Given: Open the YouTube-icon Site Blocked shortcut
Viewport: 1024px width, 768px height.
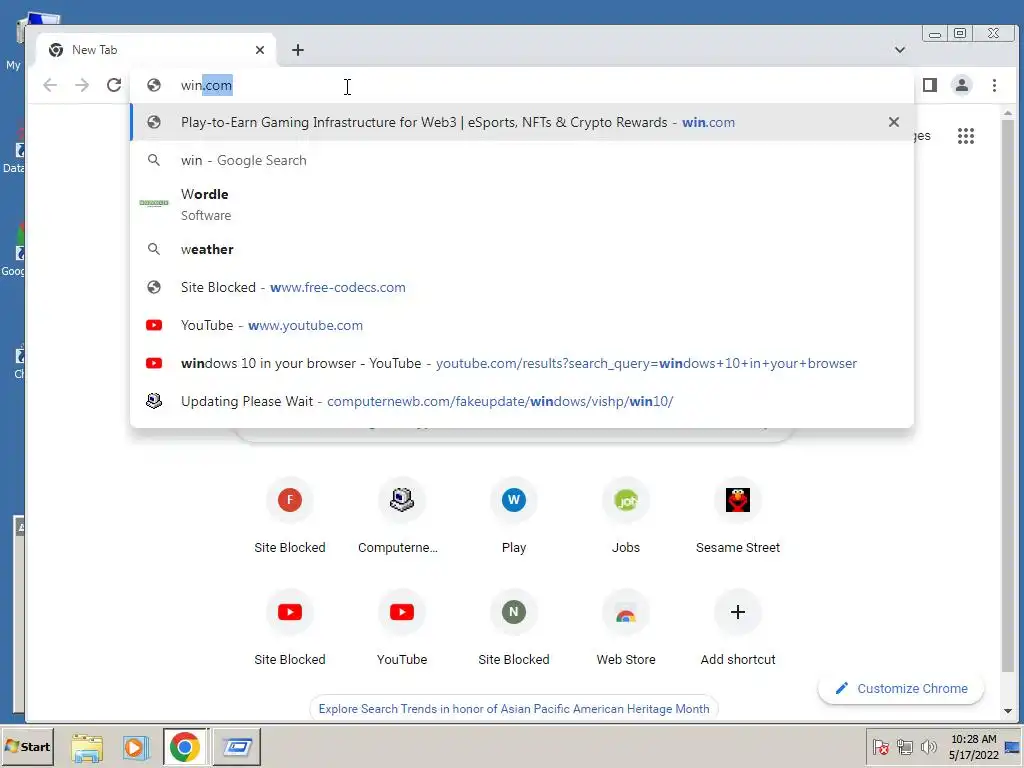Looking at the screenshot, I should tap(290, 628).
